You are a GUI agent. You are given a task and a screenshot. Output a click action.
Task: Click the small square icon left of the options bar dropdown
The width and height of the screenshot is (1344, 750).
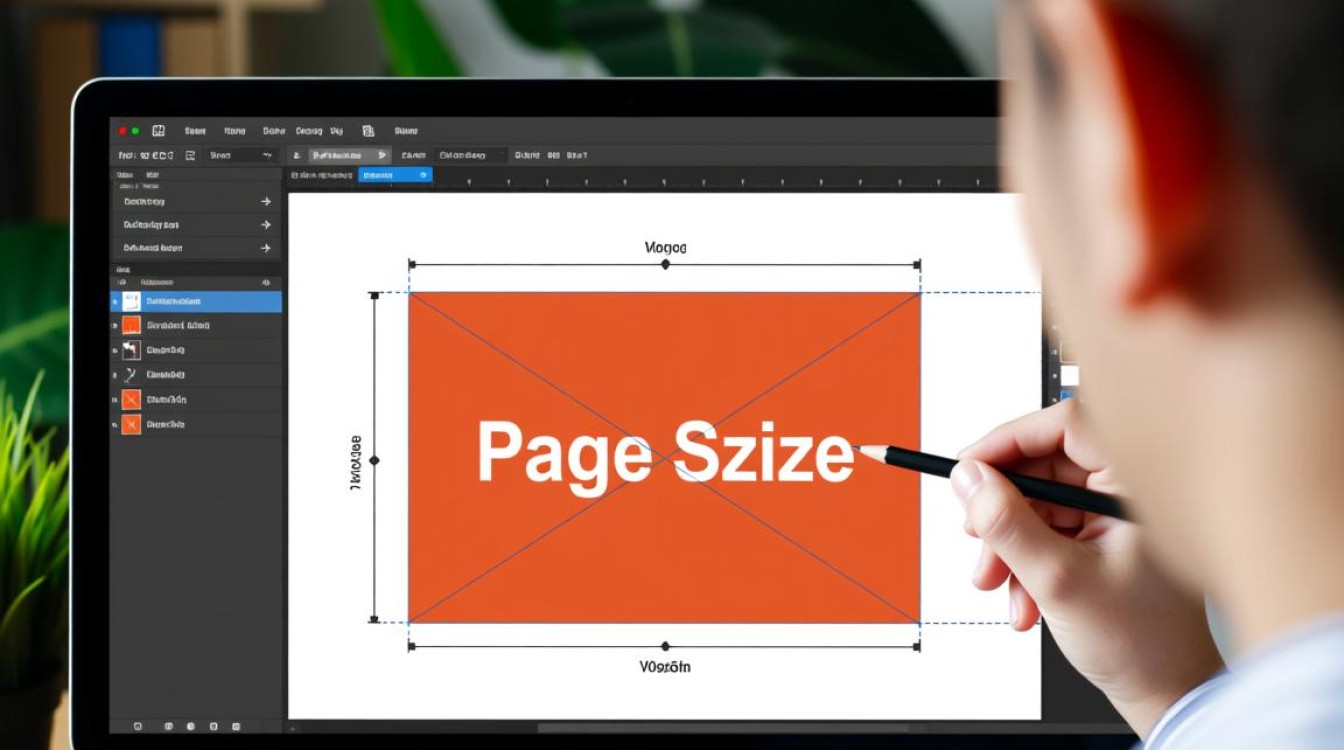(x=190, y=156)
